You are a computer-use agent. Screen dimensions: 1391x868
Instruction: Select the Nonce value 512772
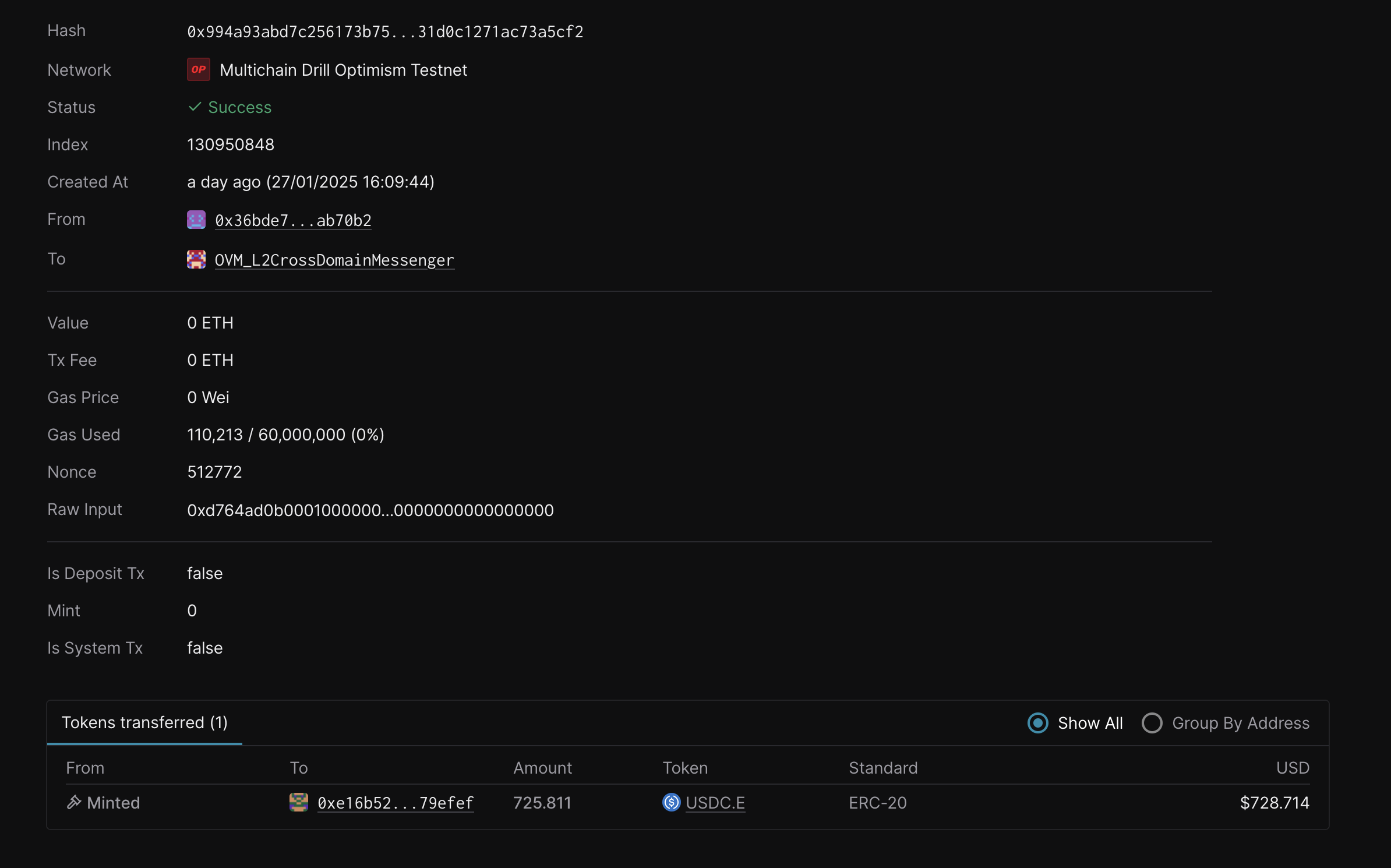tap(214, 471)
